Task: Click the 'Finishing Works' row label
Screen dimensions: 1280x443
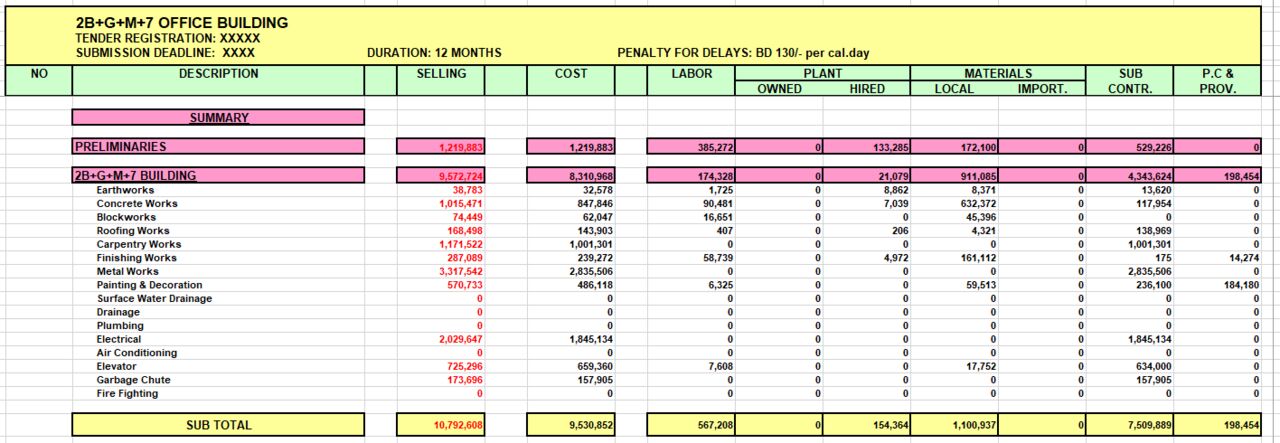Action: [136, 258]
